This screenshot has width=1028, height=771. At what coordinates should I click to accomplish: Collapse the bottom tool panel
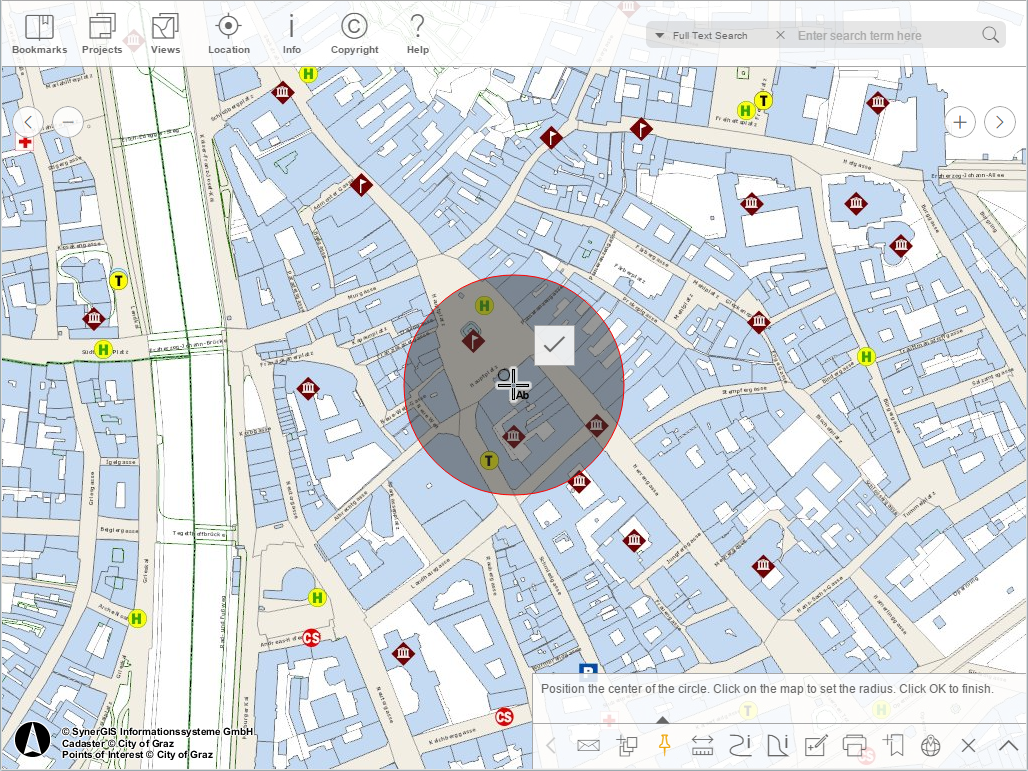(x=1008, y=745)
